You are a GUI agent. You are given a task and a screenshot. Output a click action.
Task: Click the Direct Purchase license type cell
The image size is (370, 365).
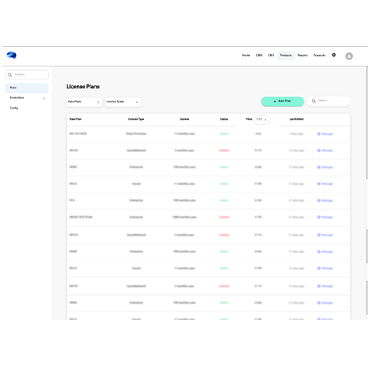[x=136, y=134]
